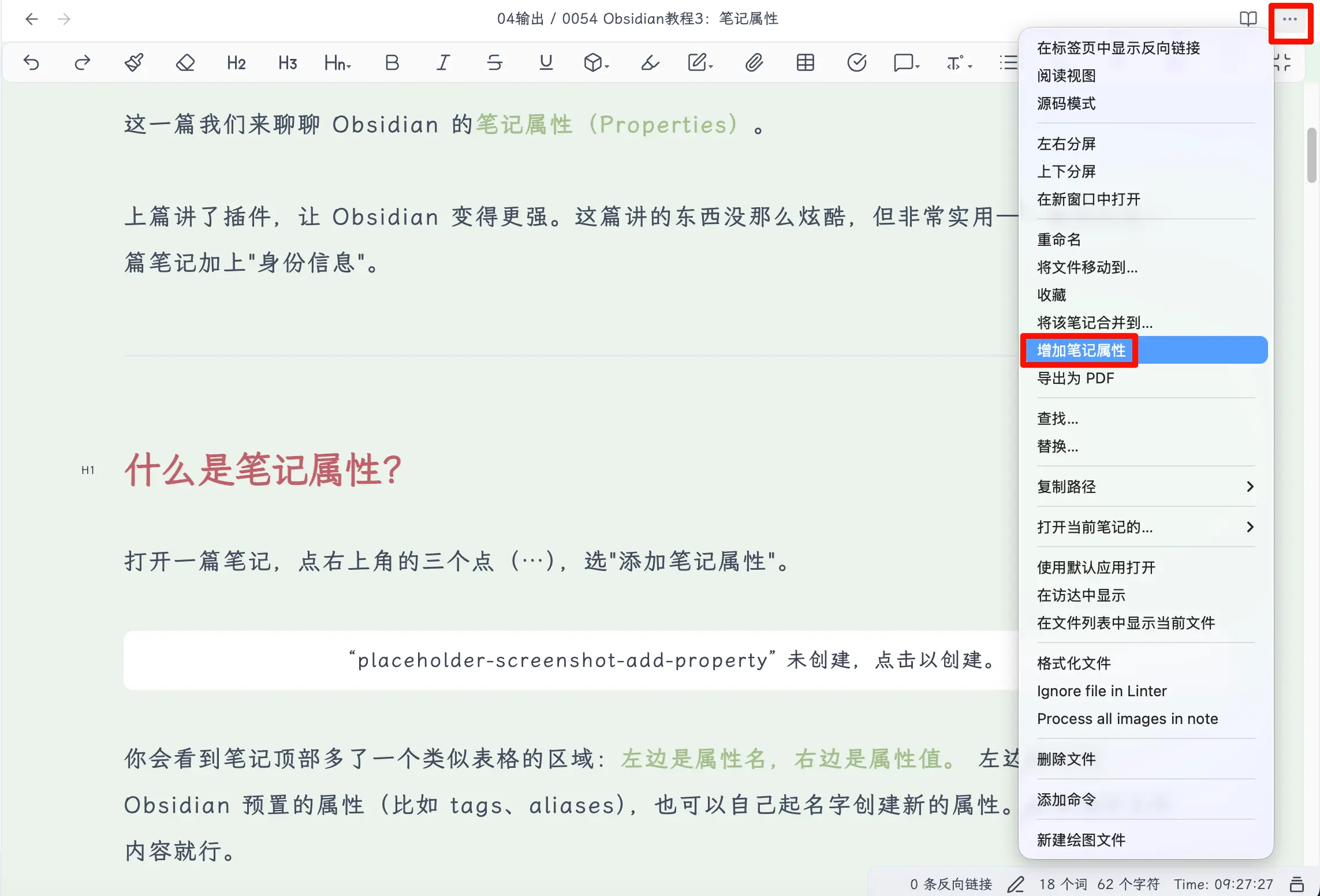Insert a table with grid icon
Viewport: 1320px width, 896px height.
pyautogui.click(x=805, y=62)
